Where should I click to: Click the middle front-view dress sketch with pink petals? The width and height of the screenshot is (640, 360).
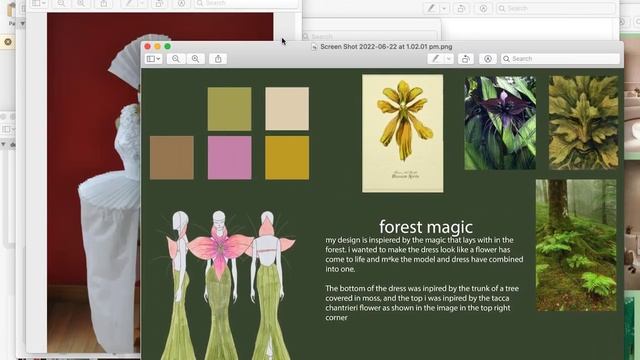click(x=220, y=285)
